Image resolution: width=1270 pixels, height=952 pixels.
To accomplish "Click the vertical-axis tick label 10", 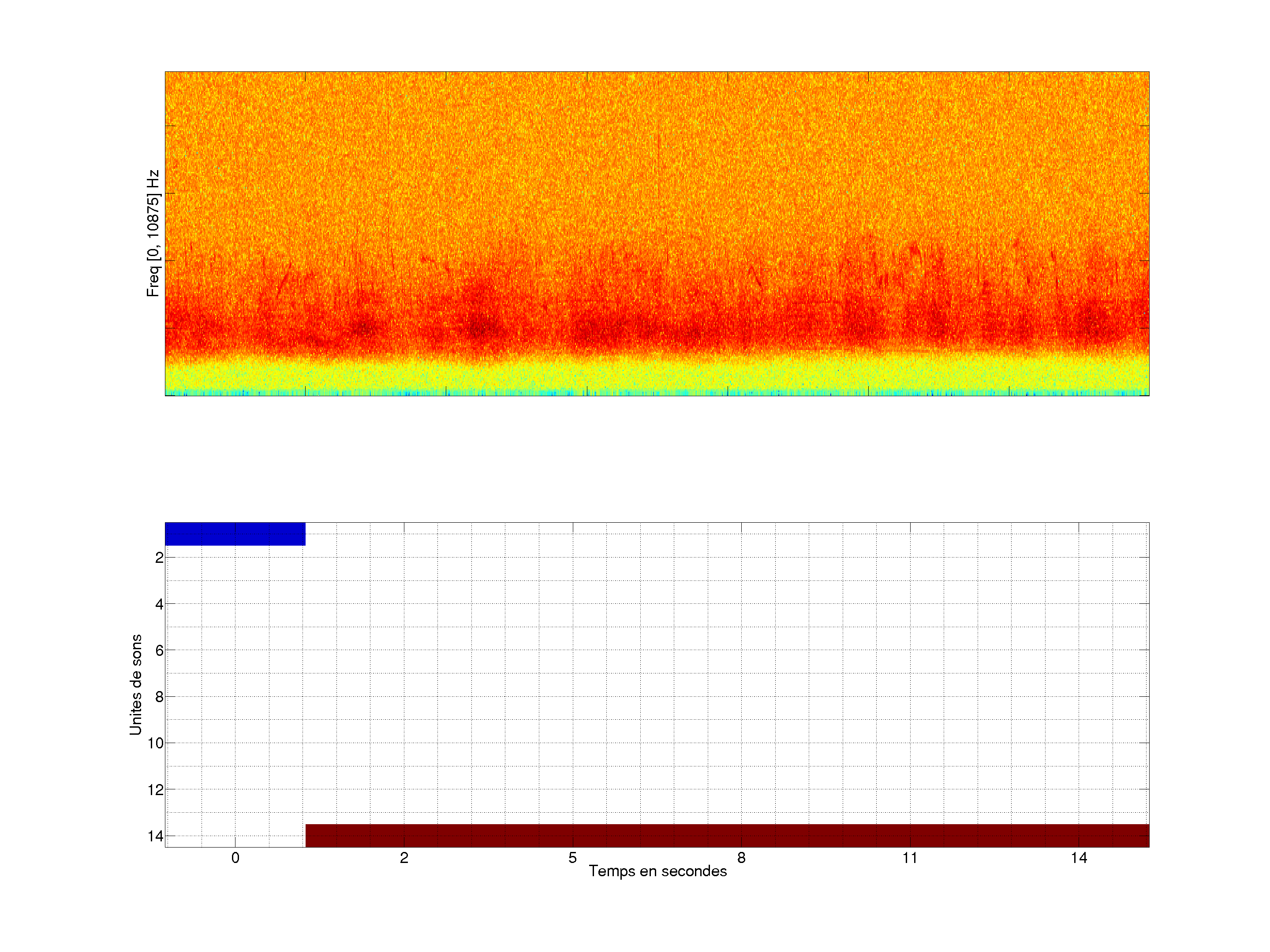I will pos(156,743).
